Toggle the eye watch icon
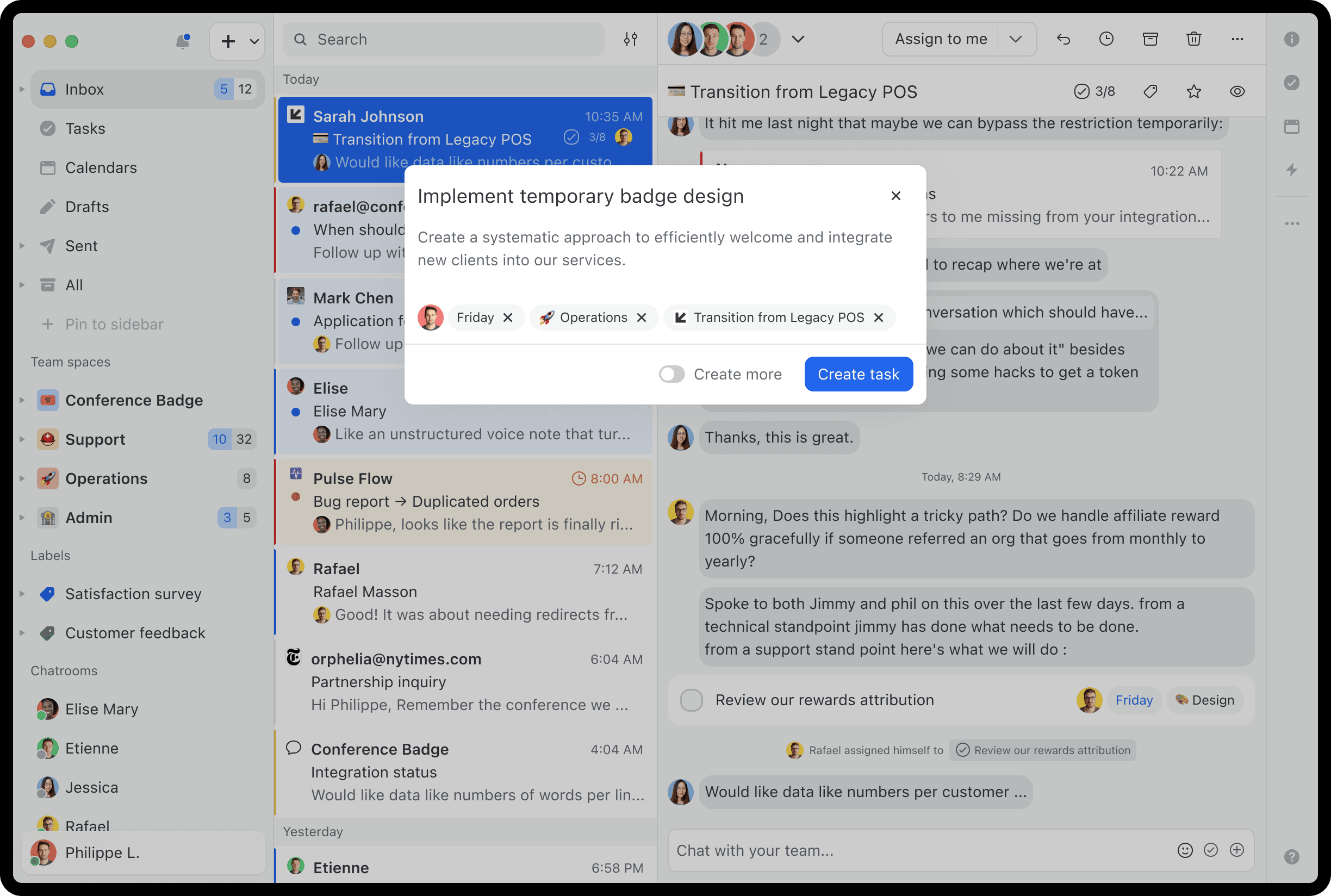This screenshot has height=896, width=1331. 1237,91
